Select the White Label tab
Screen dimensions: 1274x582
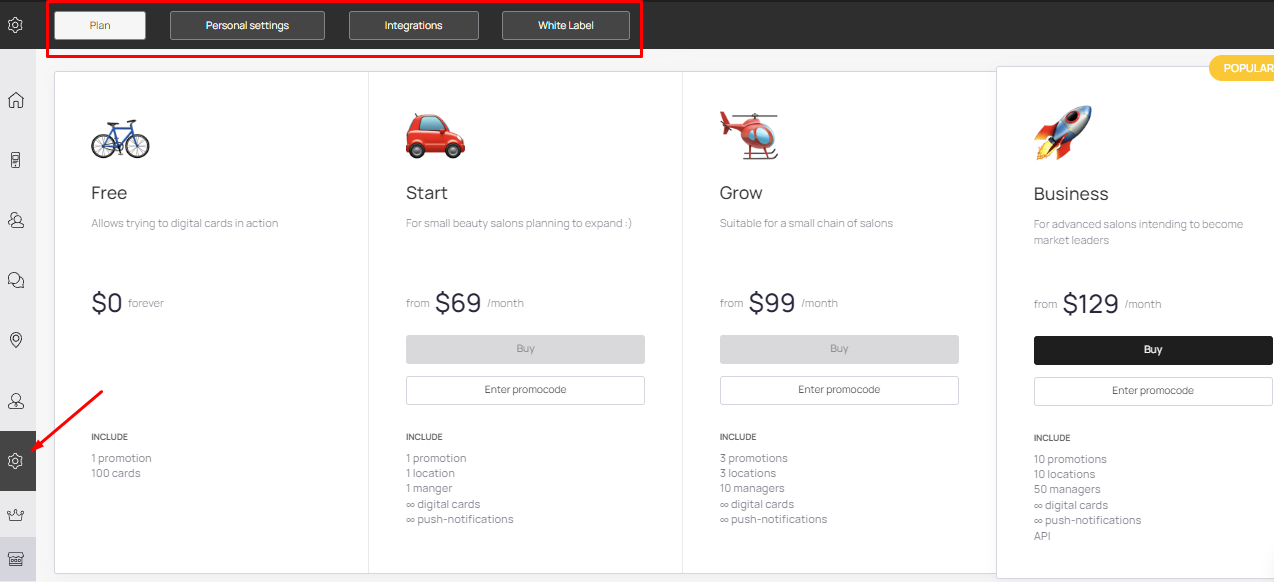pos(566,25)
